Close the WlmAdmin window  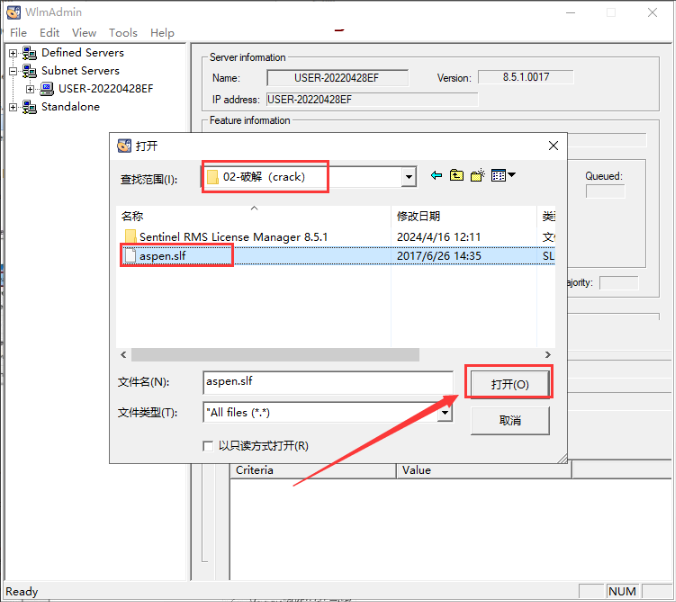point(652,13)
